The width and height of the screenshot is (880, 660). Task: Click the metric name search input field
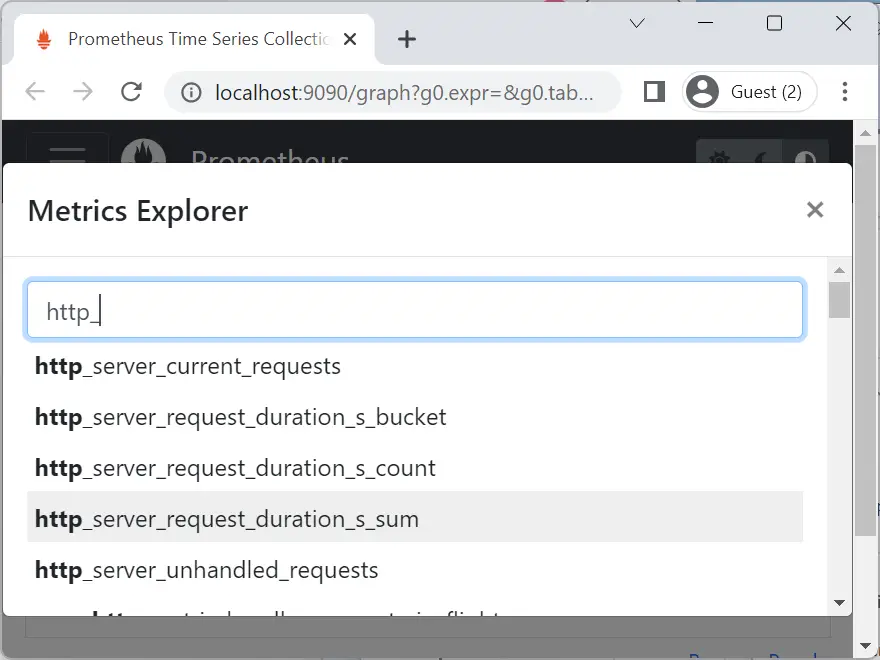pyautogui.click(x=414, y=310)
